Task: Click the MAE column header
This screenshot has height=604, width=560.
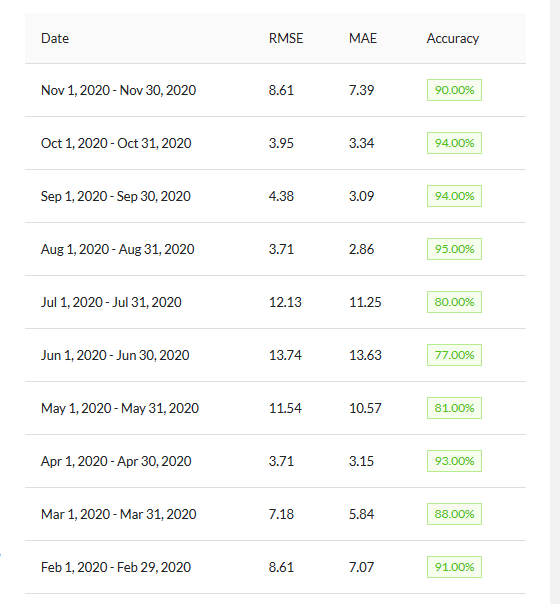Action: [363, 38]
